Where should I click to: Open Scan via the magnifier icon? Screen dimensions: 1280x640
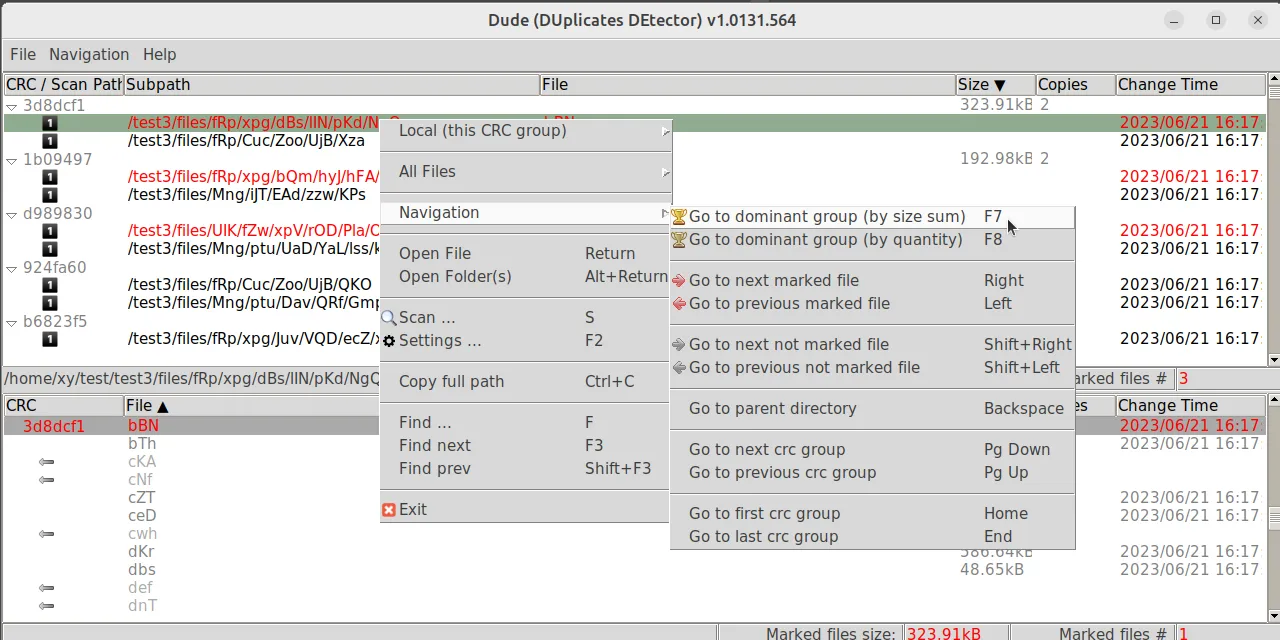coord(389,317)
